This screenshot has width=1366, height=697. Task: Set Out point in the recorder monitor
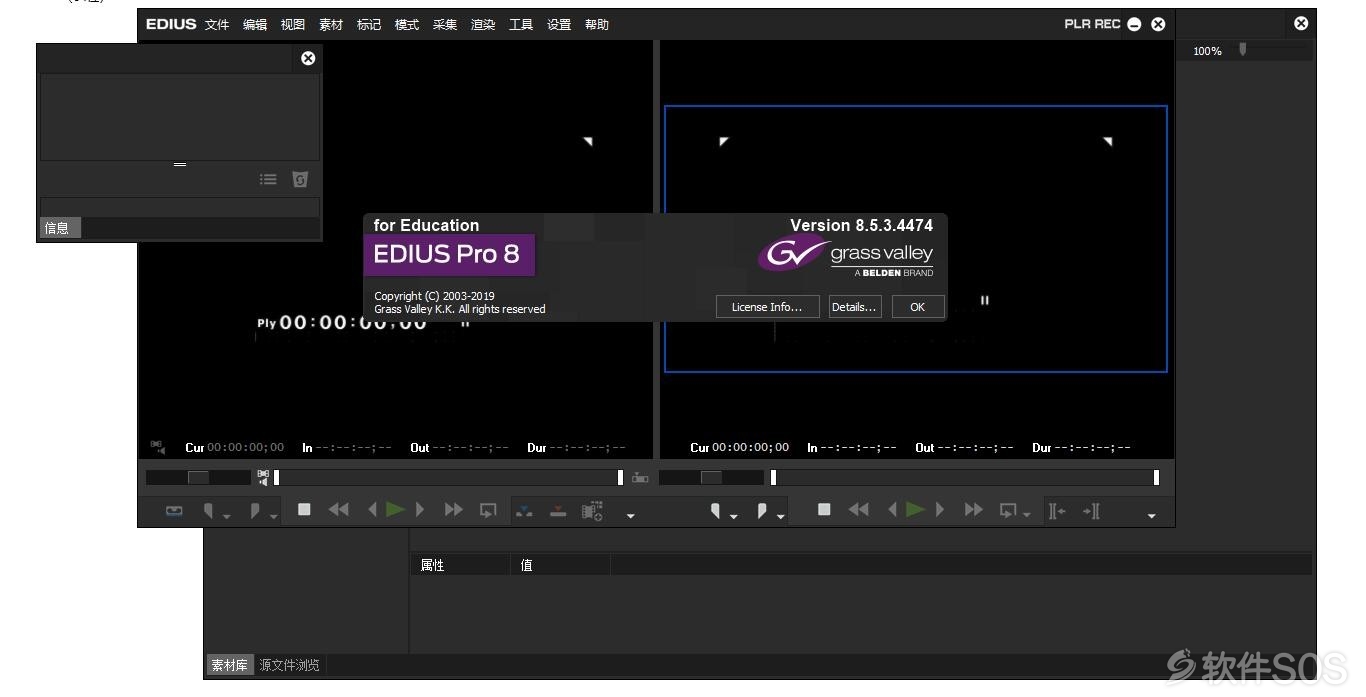point(762,510)
